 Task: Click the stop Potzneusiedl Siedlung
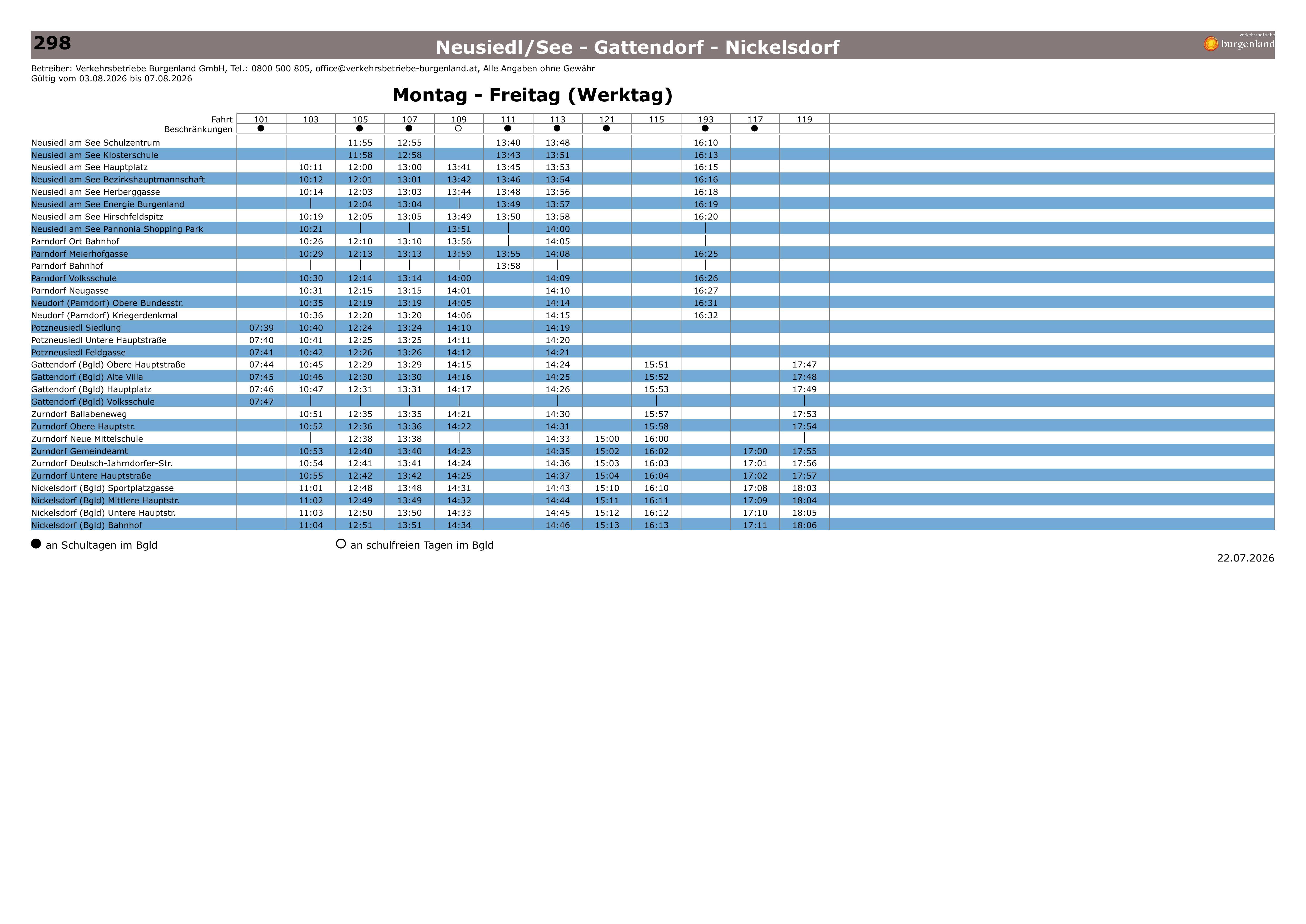[x=76, y=328]
